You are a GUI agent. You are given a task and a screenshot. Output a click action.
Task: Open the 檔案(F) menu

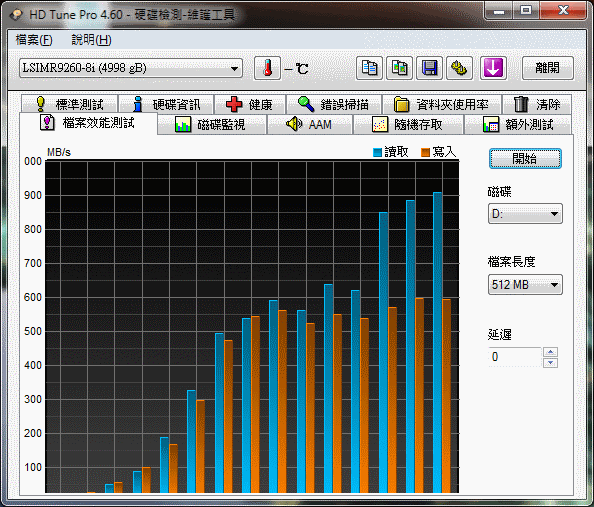click(34, 40)
